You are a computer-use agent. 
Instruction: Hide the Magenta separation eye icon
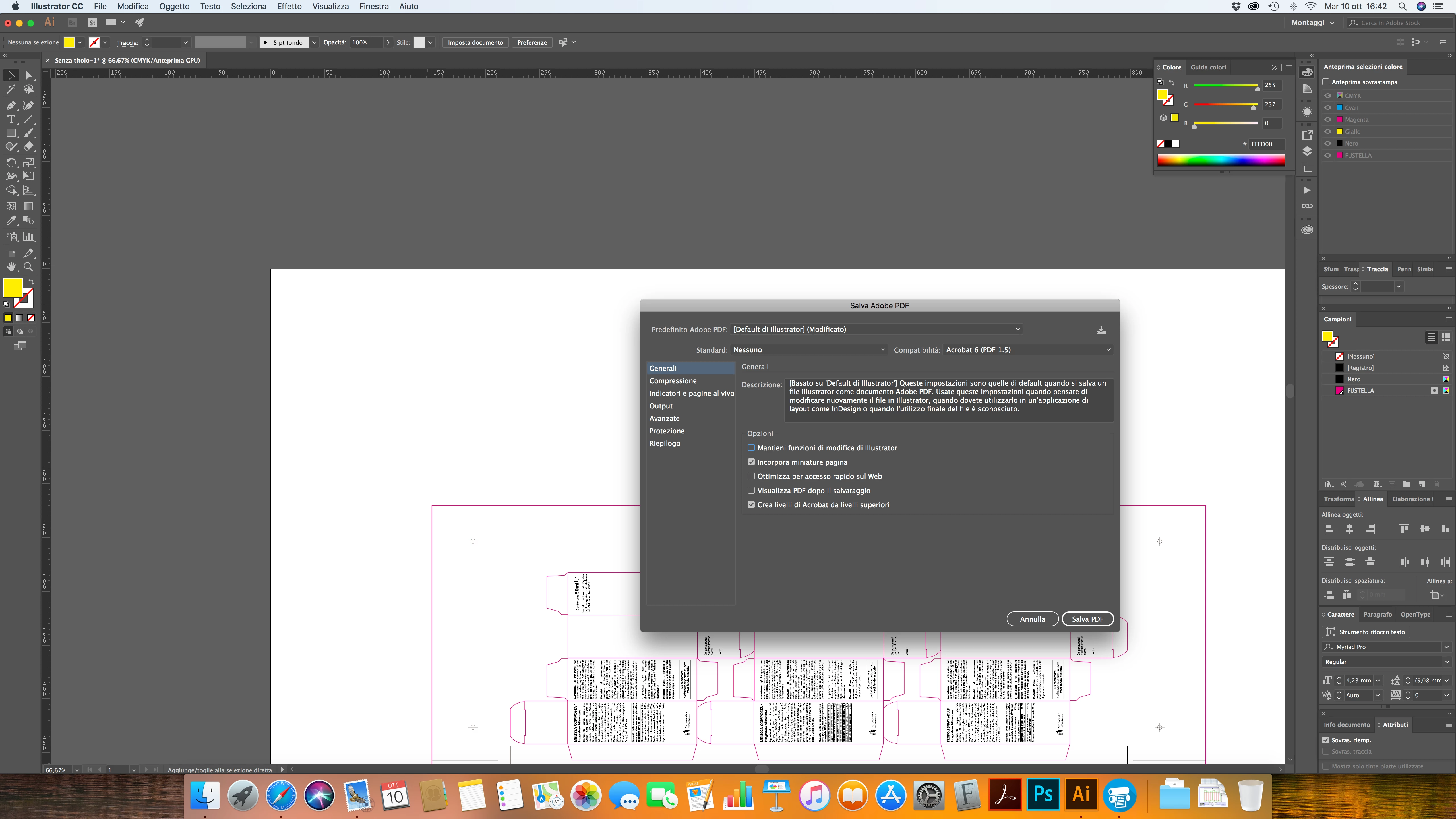pyautogui.click(x=1328, y=119)
